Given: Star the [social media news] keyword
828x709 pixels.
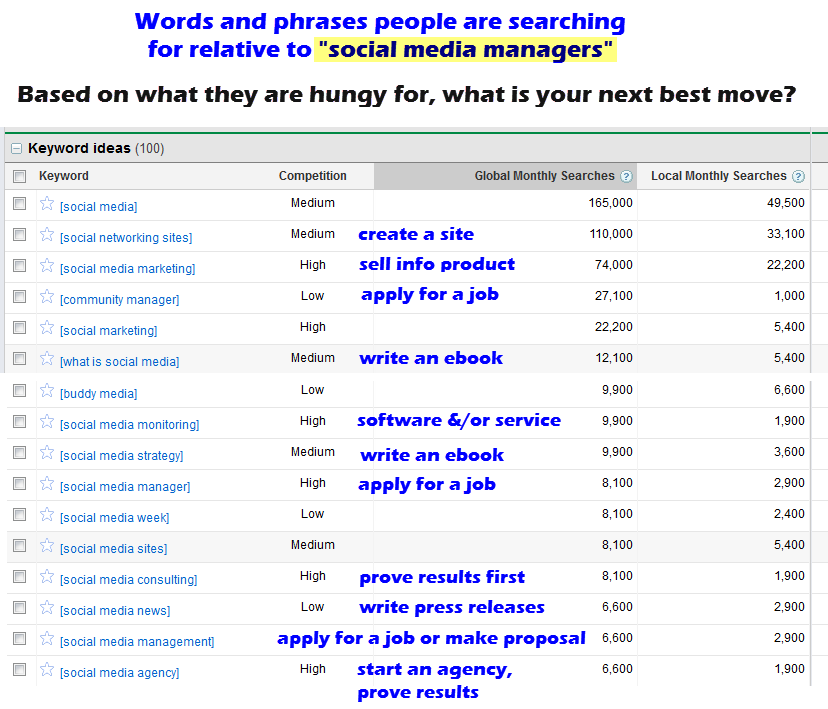Looking at the screenshot, I should tap(46, 611).
